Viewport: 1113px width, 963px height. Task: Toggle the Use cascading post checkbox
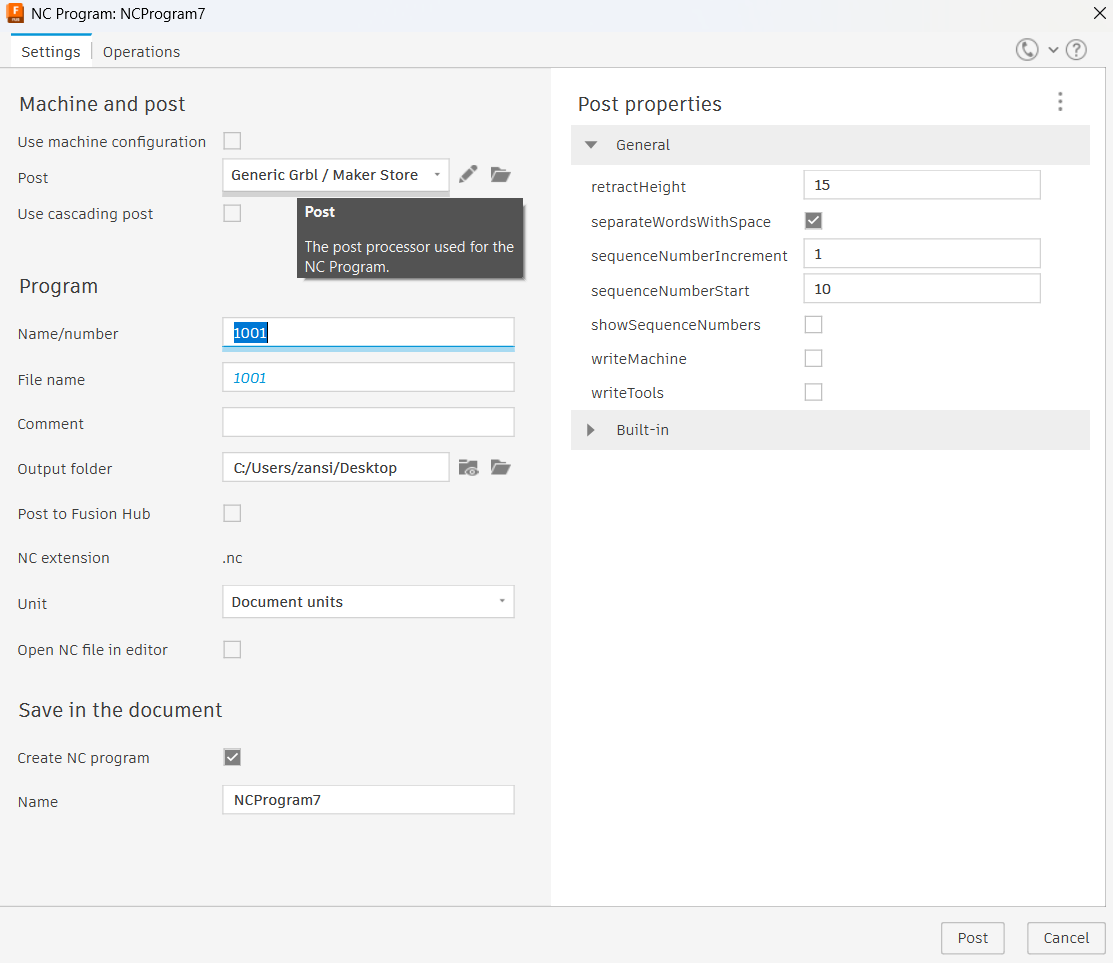[x=232, y=213]
